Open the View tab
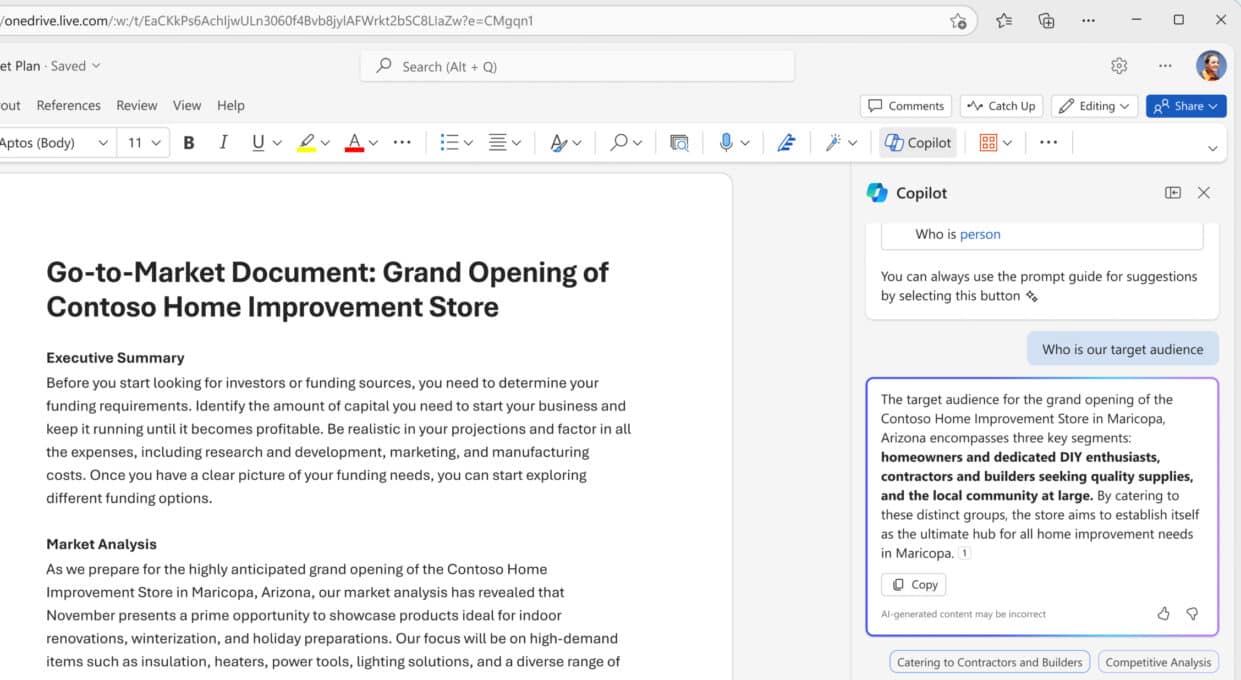1241x680 pixels. pyautogui.click(x=186, y=105)
